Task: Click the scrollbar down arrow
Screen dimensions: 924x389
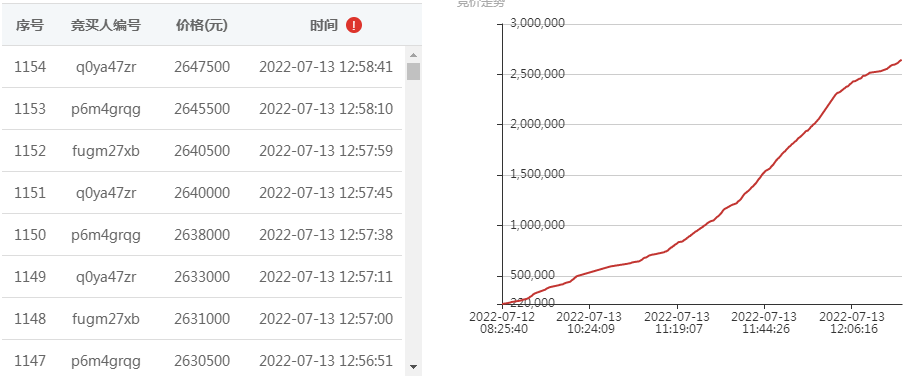Action: coord(413,367)
